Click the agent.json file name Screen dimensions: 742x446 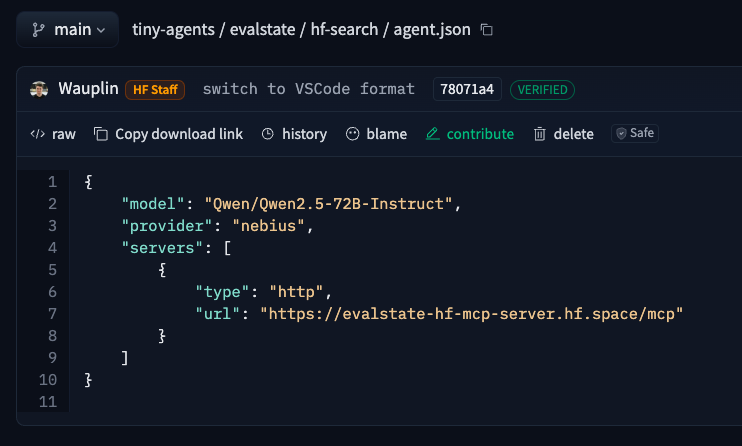tap(432, 30)
